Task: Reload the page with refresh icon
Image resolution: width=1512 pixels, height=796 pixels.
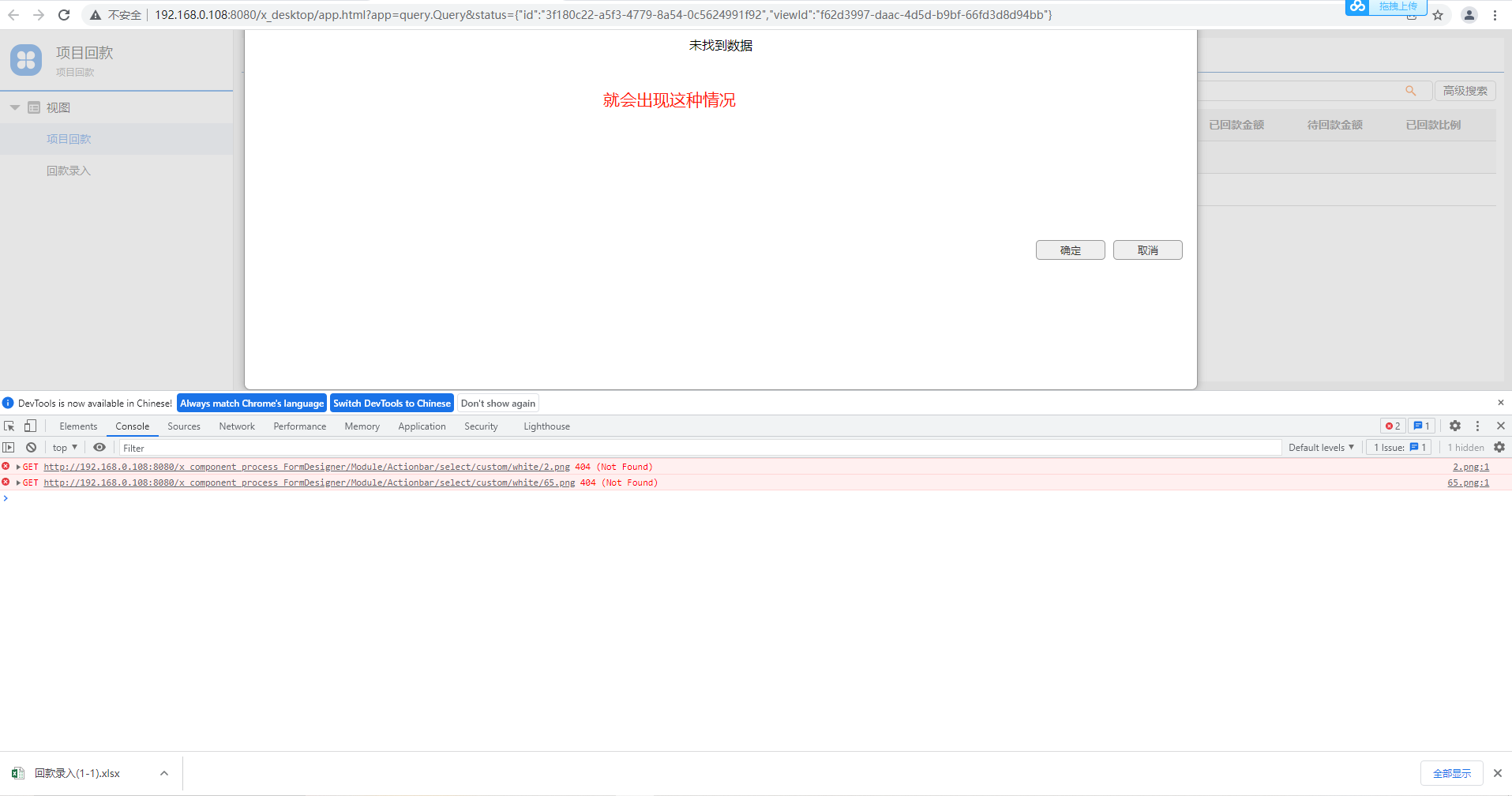Action: click(64, 15)
